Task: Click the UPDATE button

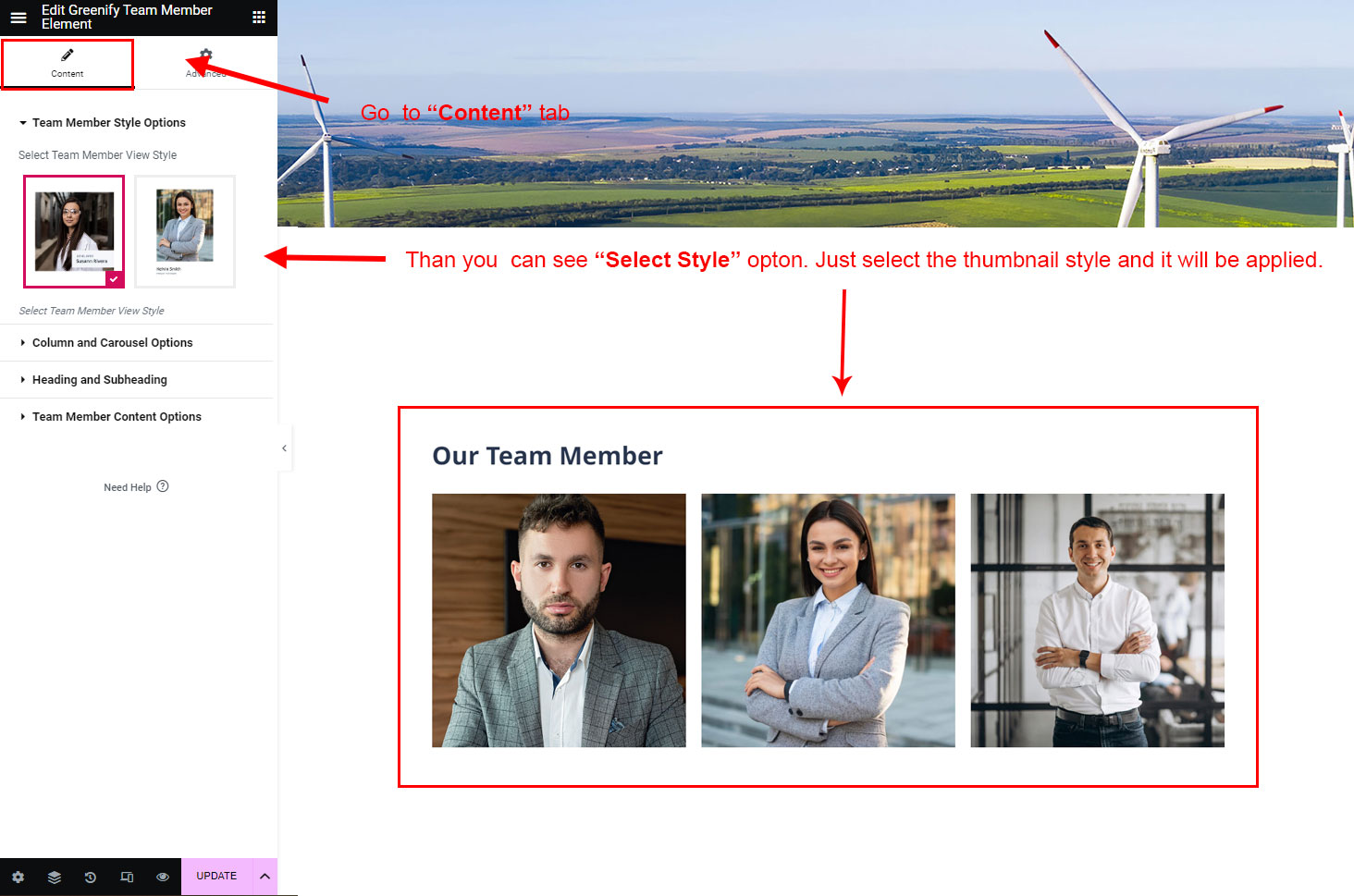Action: [x=216, y=877]
